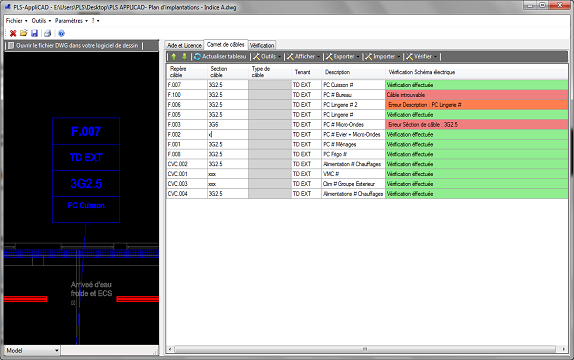Select the F.007 cable row cell
This screenshot has height=360, width=574.
click(187, 85)
